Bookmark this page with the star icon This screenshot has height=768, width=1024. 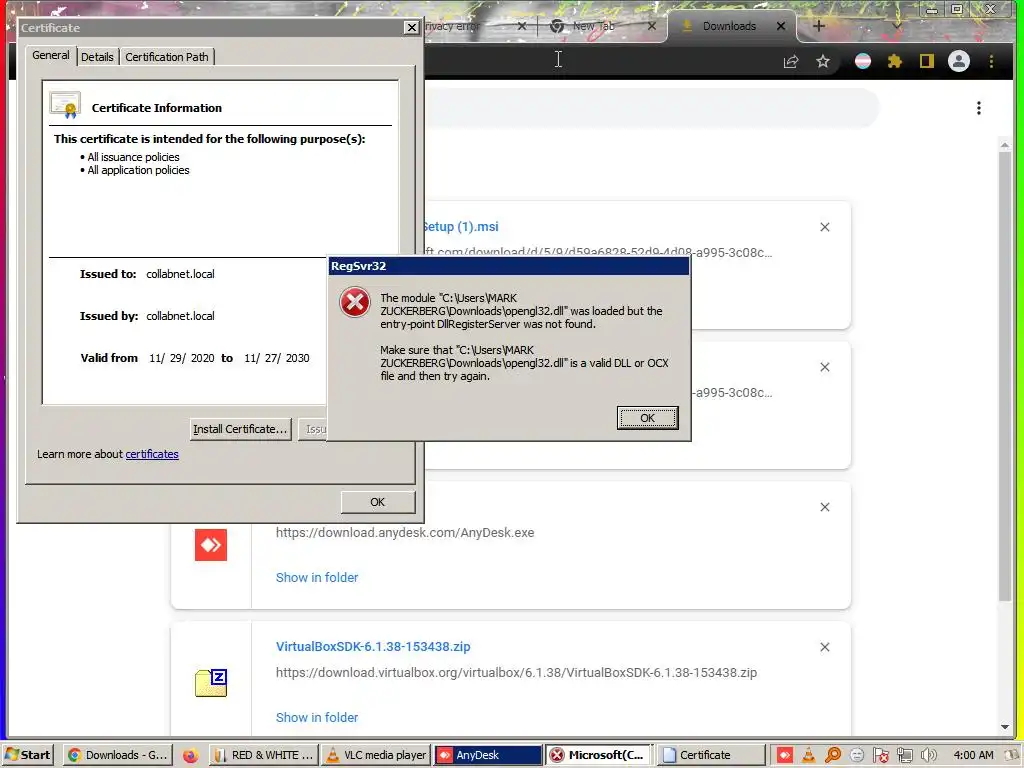(823, 61)
